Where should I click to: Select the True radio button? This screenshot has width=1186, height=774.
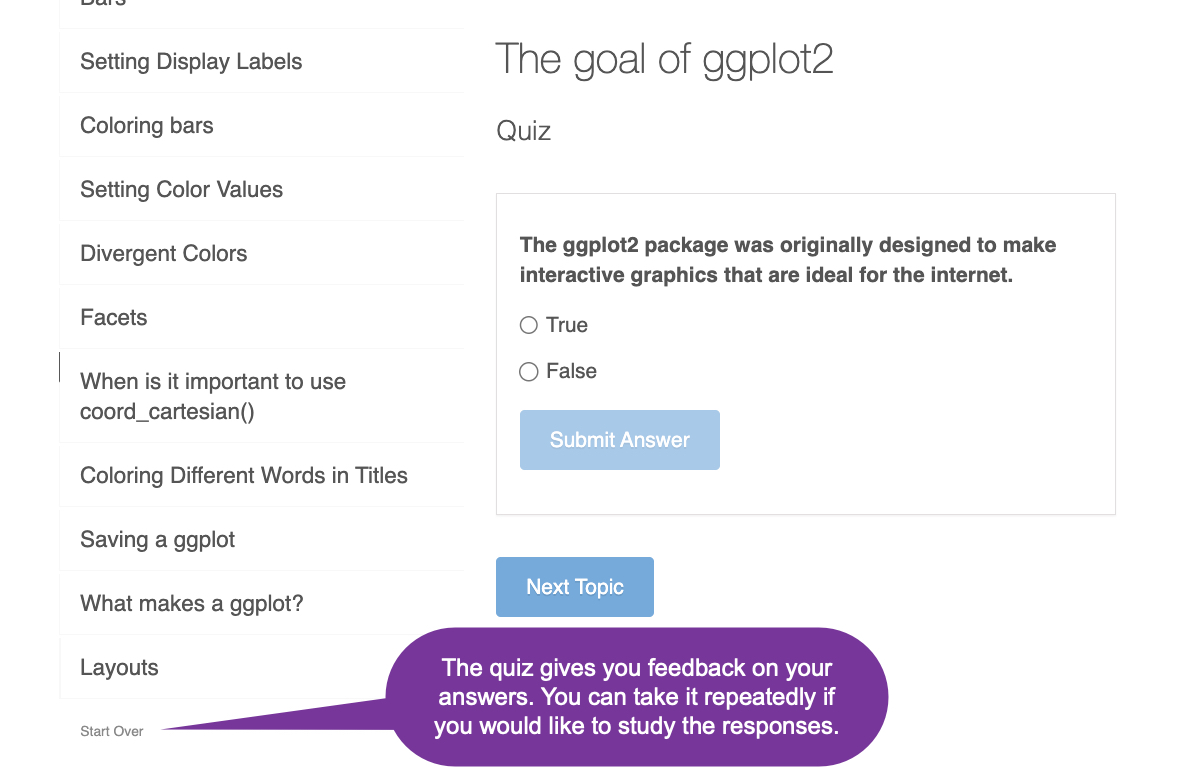(528, 324)
